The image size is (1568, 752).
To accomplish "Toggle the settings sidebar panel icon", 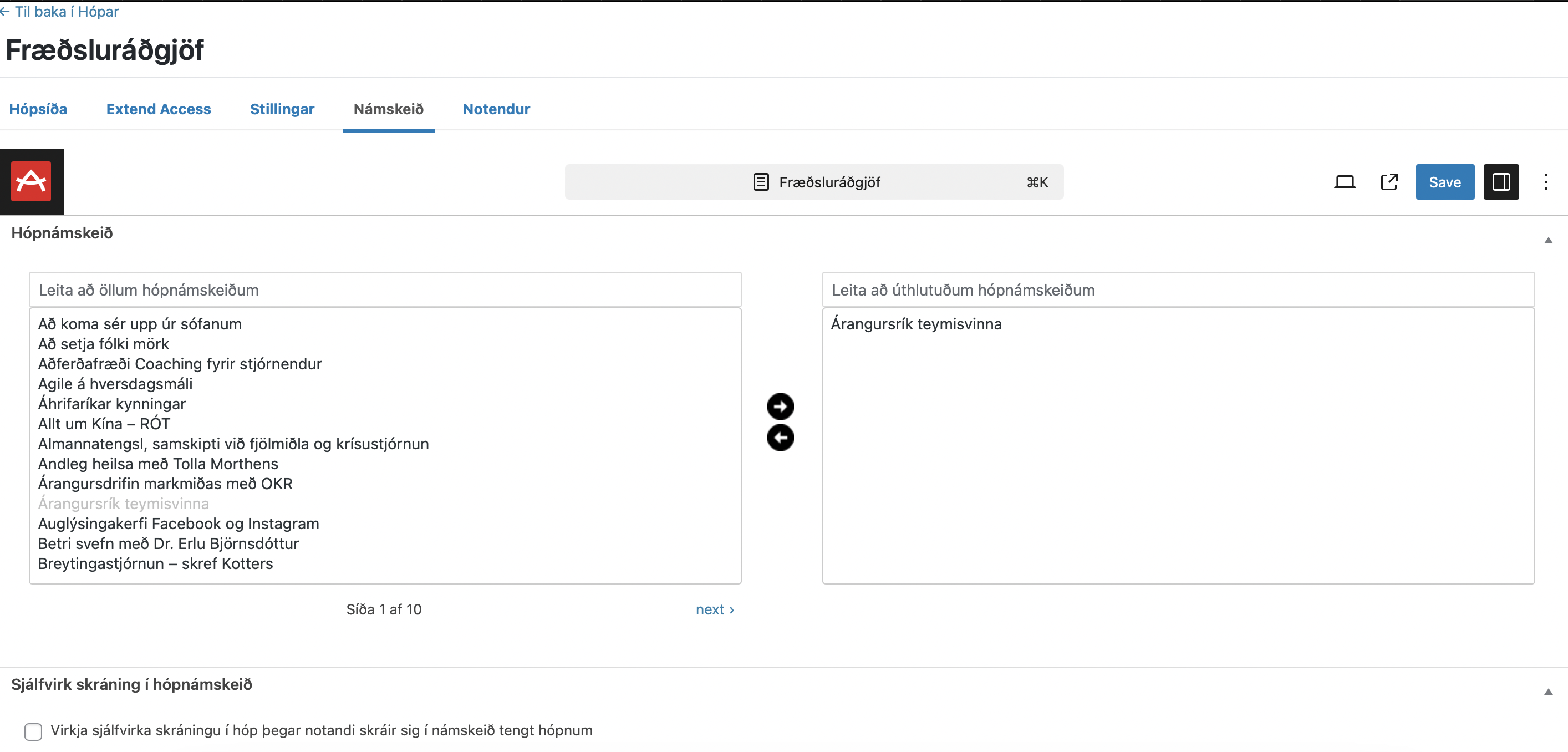I will pyautogui.click(x=1500, y=182).
